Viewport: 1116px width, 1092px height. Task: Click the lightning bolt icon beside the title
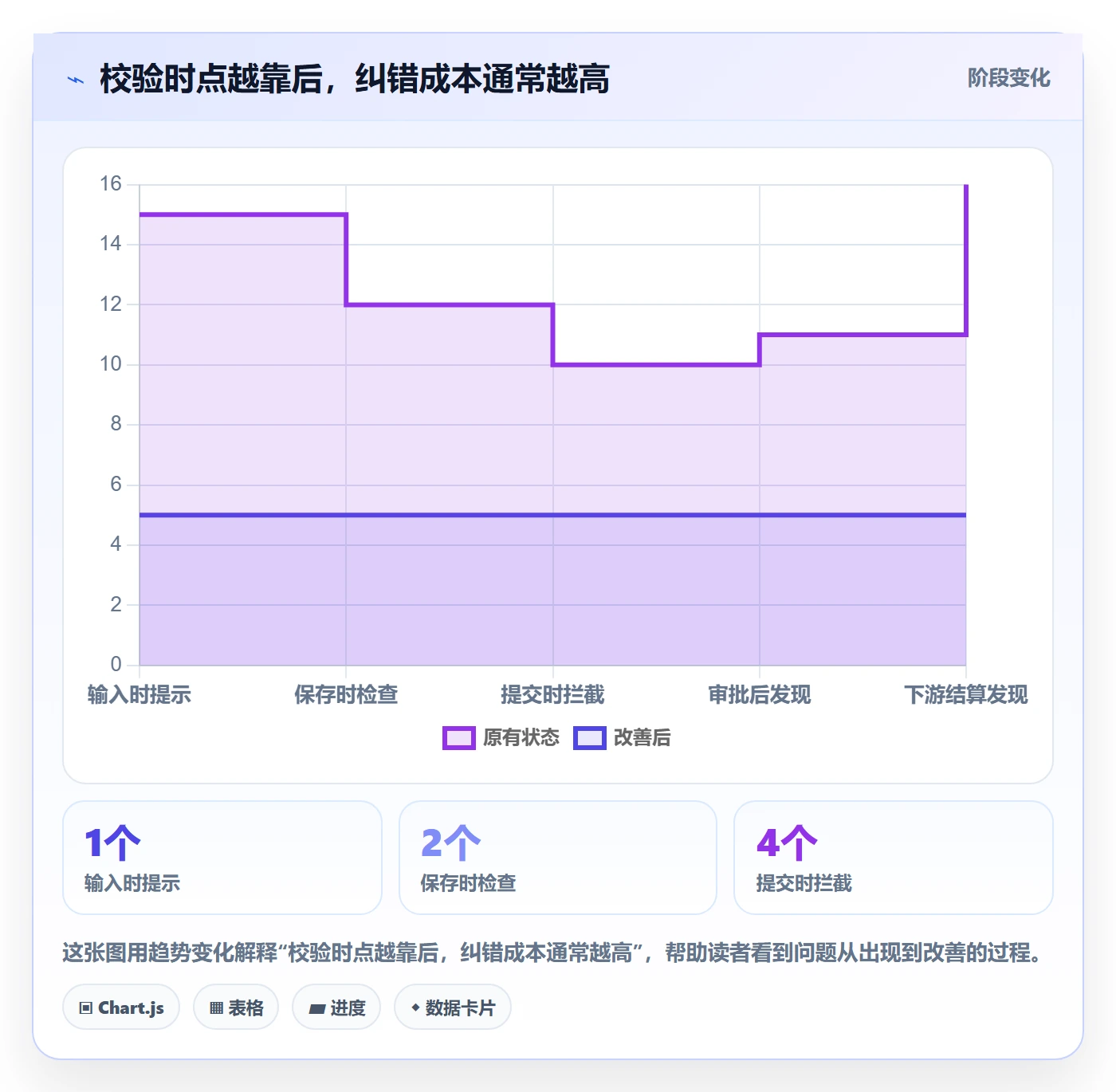[x=76, y=80]
